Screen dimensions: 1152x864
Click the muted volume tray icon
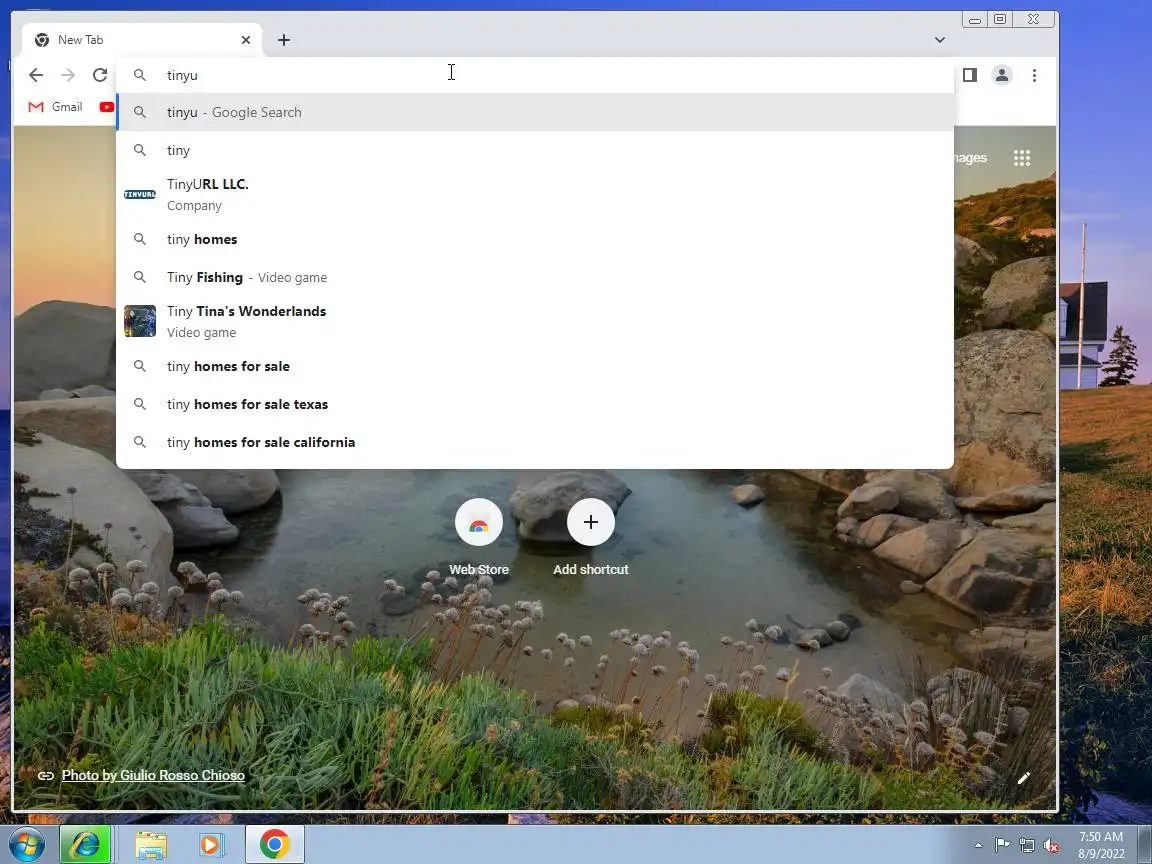(1051, 845)
